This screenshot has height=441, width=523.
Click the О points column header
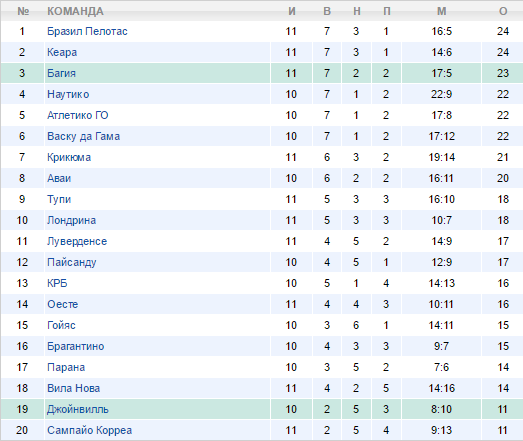tap(503, 11)
